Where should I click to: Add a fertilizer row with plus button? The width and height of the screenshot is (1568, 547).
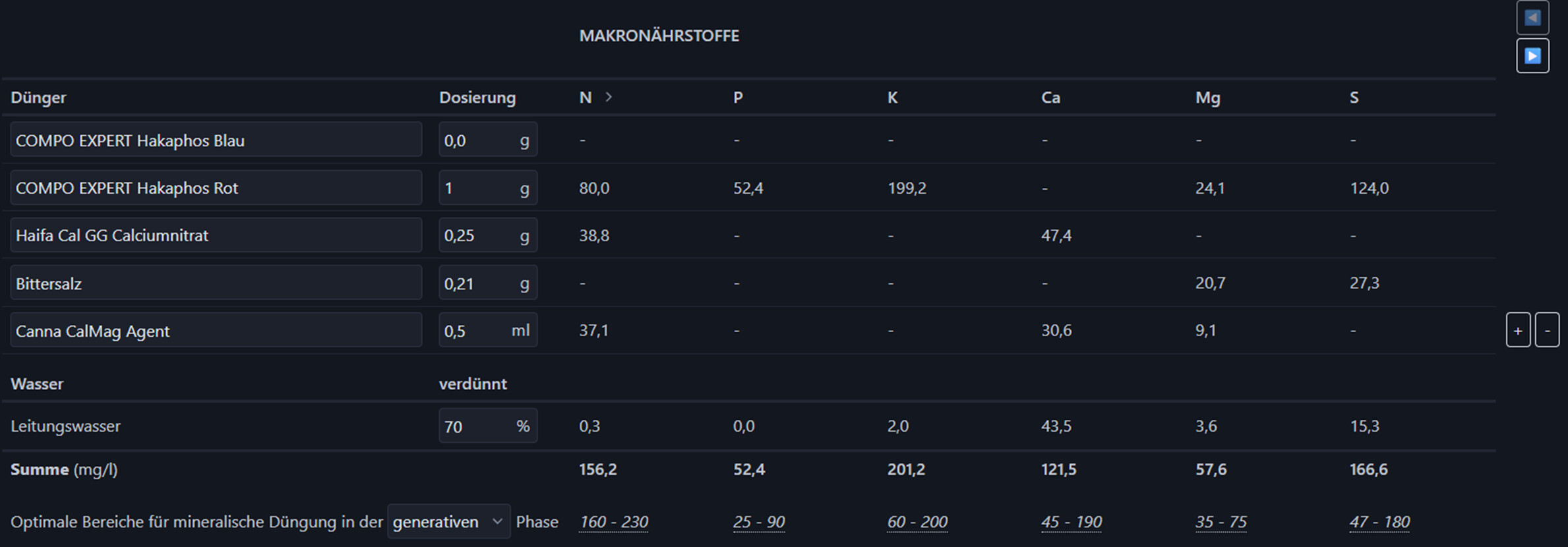pyautogui.click(x=1518, y=330)
